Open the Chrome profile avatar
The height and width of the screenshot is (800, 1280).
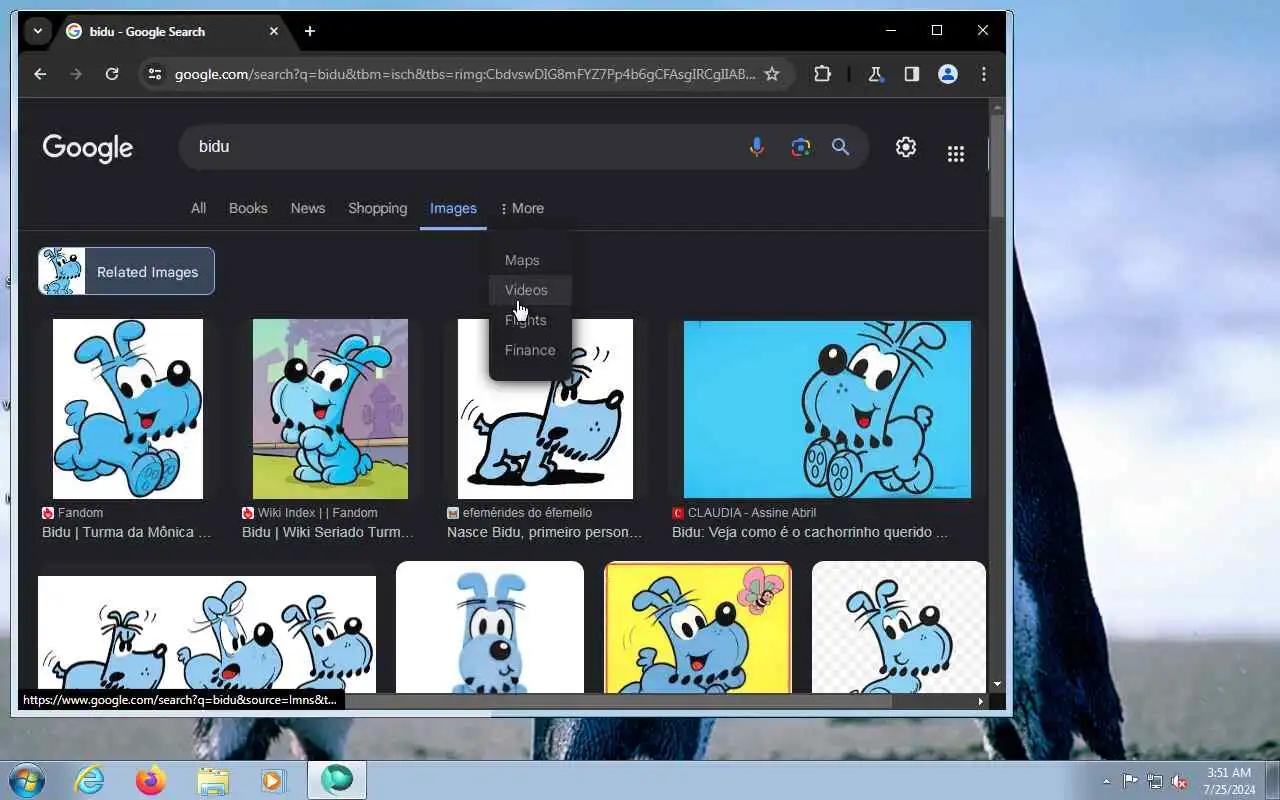pyautogui.click(x=948, y=74)
